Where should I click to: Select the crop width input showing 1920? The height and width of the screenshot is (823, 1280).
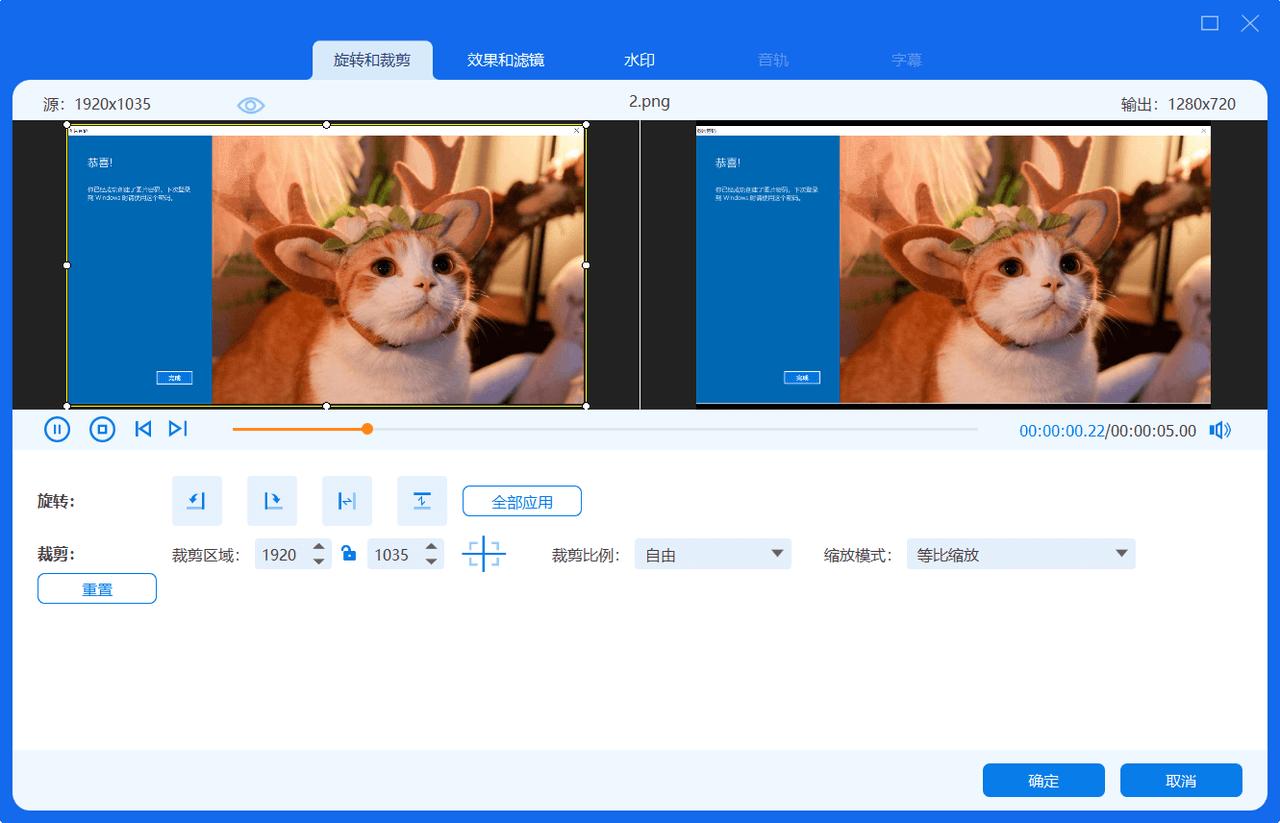285,554
